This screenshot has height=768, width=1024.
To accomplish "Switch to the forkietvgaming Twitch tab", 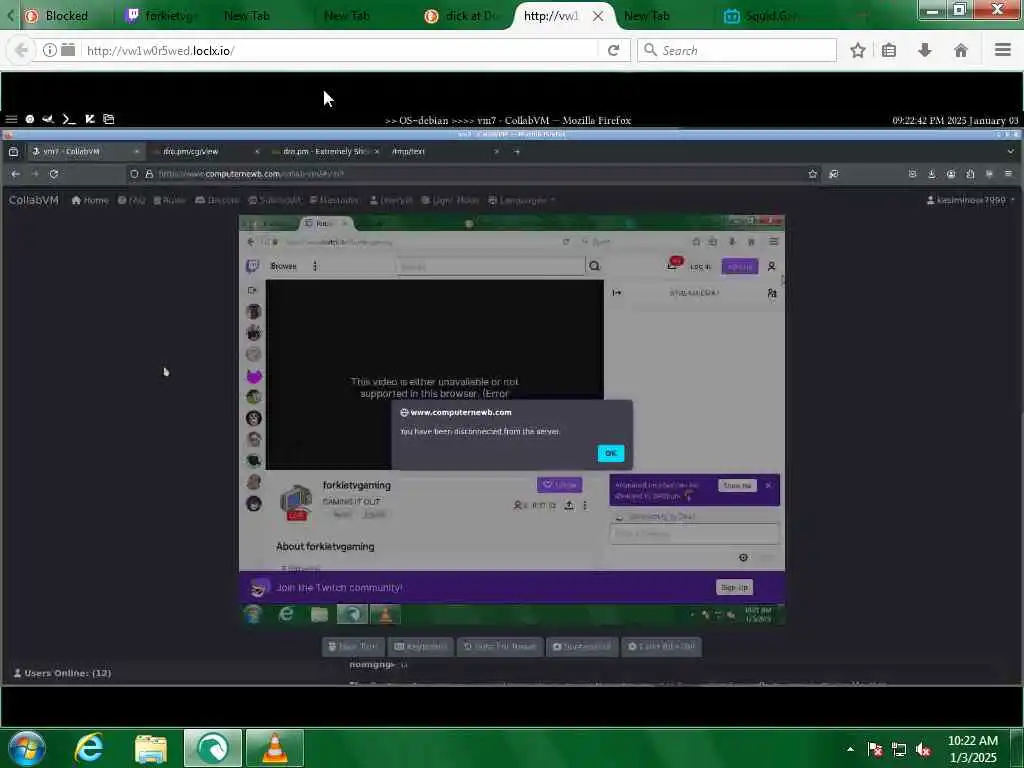I will point(163,16).
